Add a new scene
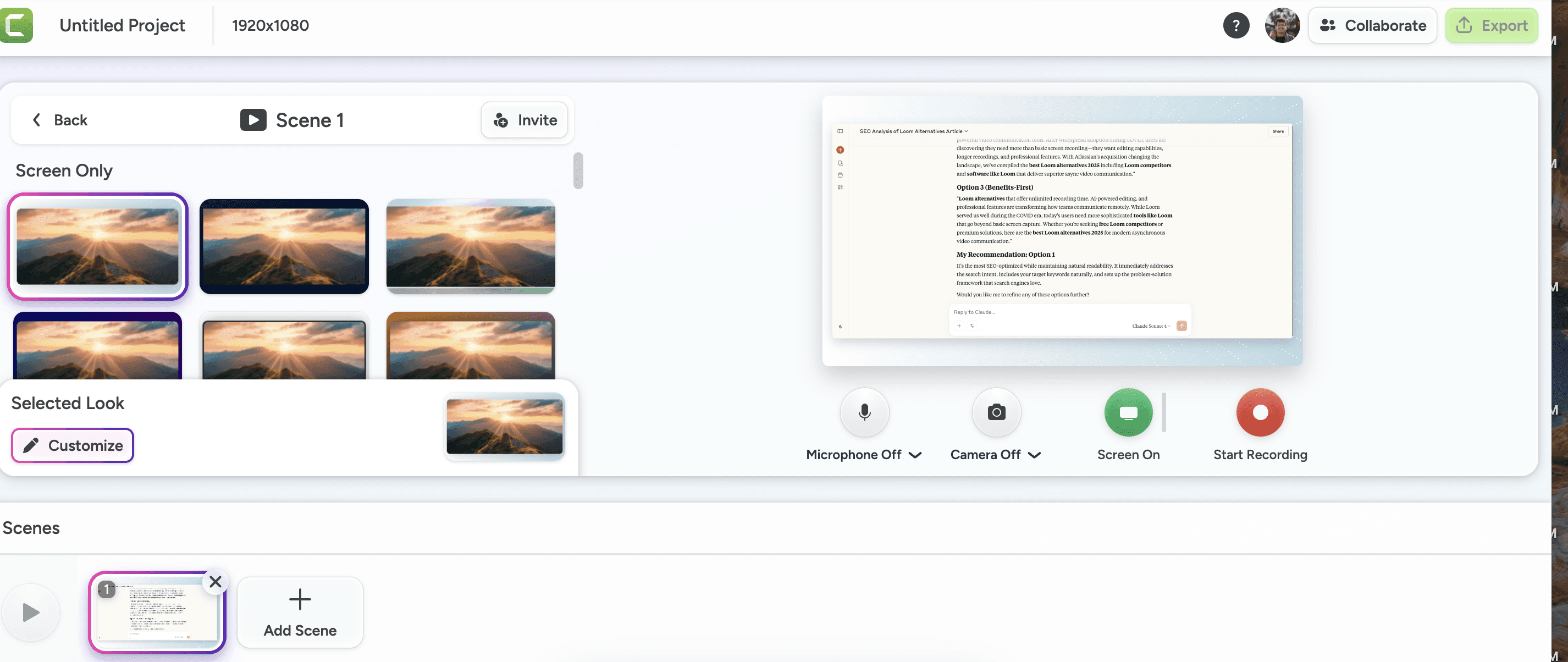 300,611
